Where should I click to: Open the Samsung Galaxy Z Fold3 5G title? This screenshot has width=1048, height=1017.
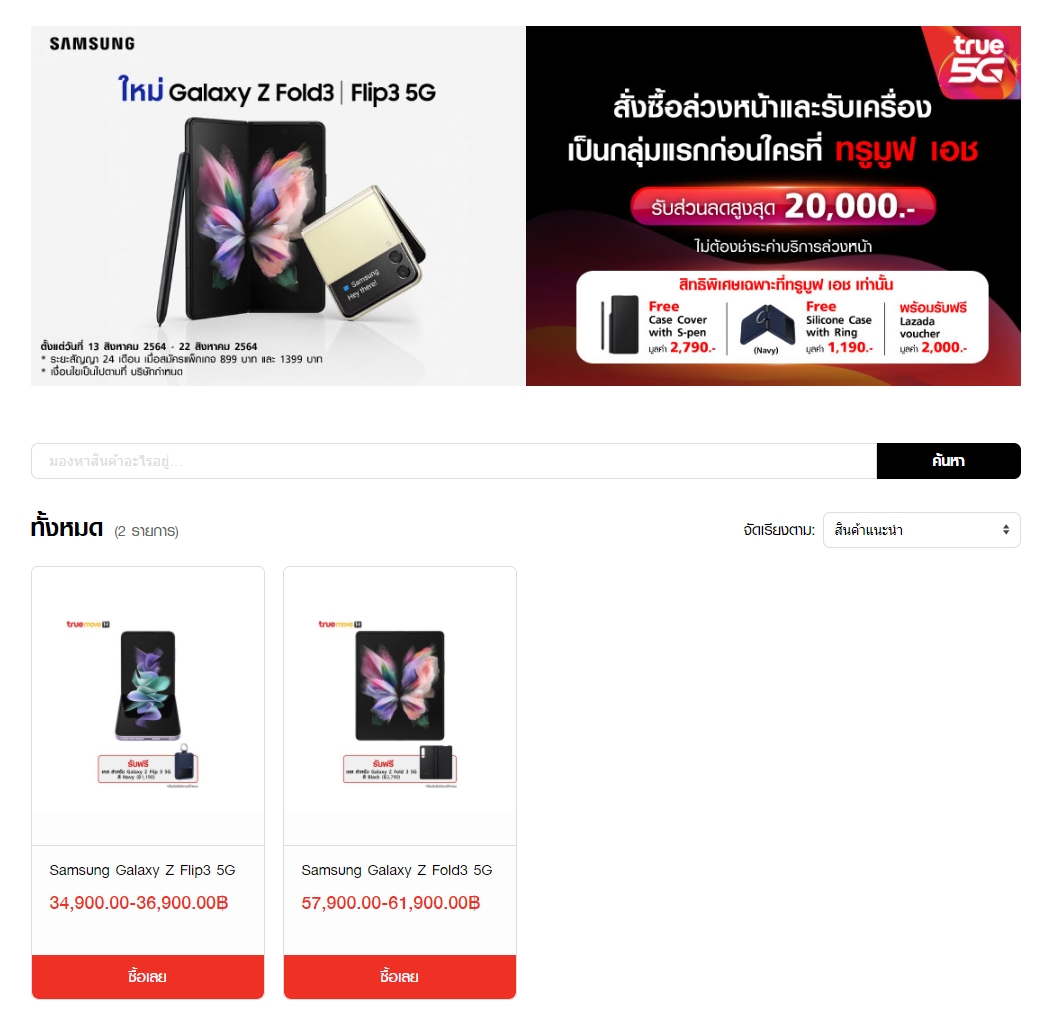pos(396,870)
